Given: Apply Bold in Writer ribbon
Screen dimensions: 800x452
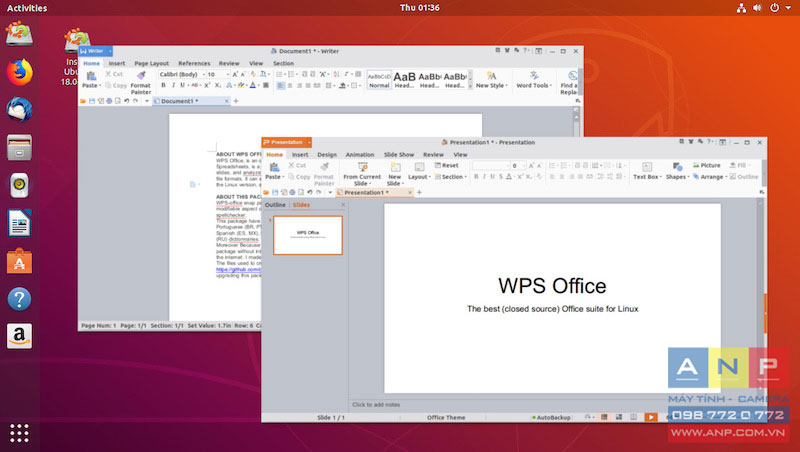Looking at the screenshot, I should click(x=163, y=85).
